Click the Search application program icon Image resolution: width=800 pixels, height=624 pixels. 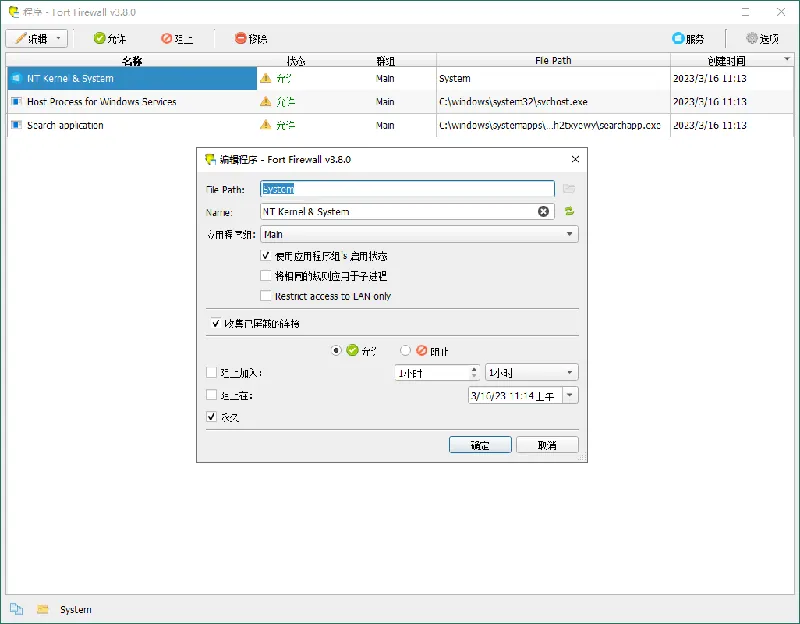point(16,125)
